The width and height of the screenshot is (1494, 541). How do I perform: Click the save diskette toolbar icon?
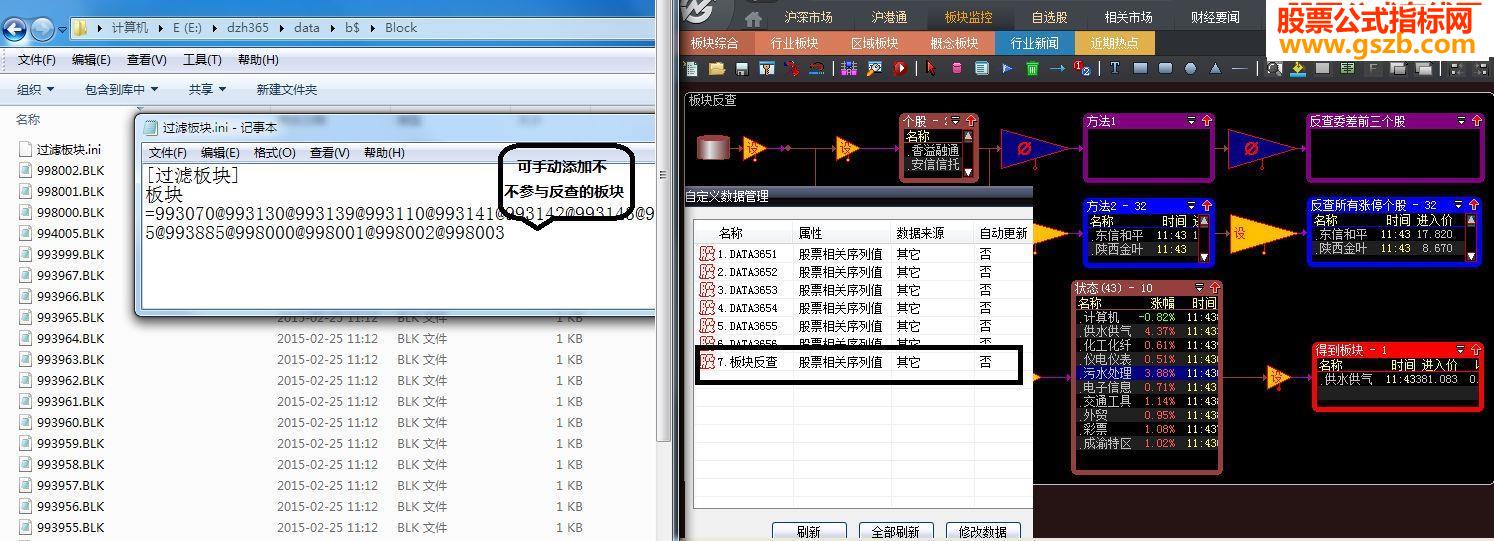tap(742, 68)
